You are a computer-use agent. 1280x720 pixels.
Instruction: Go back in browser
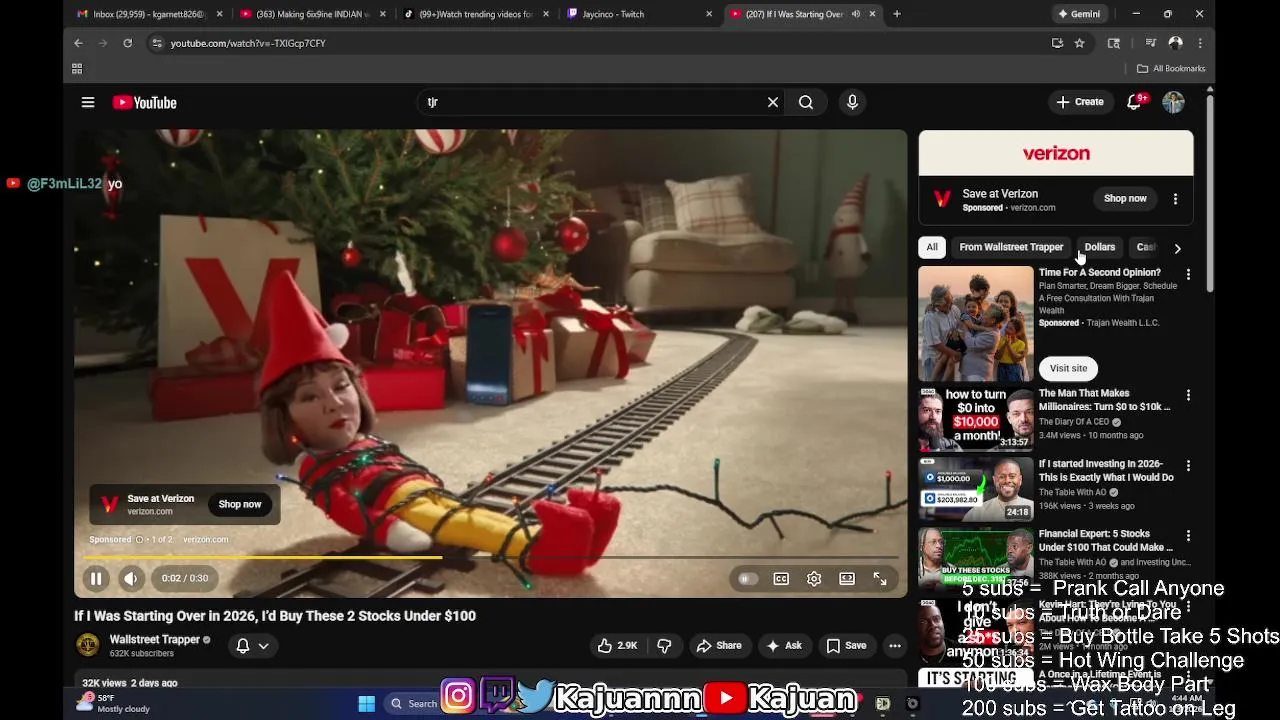click(x=78, y=43)
